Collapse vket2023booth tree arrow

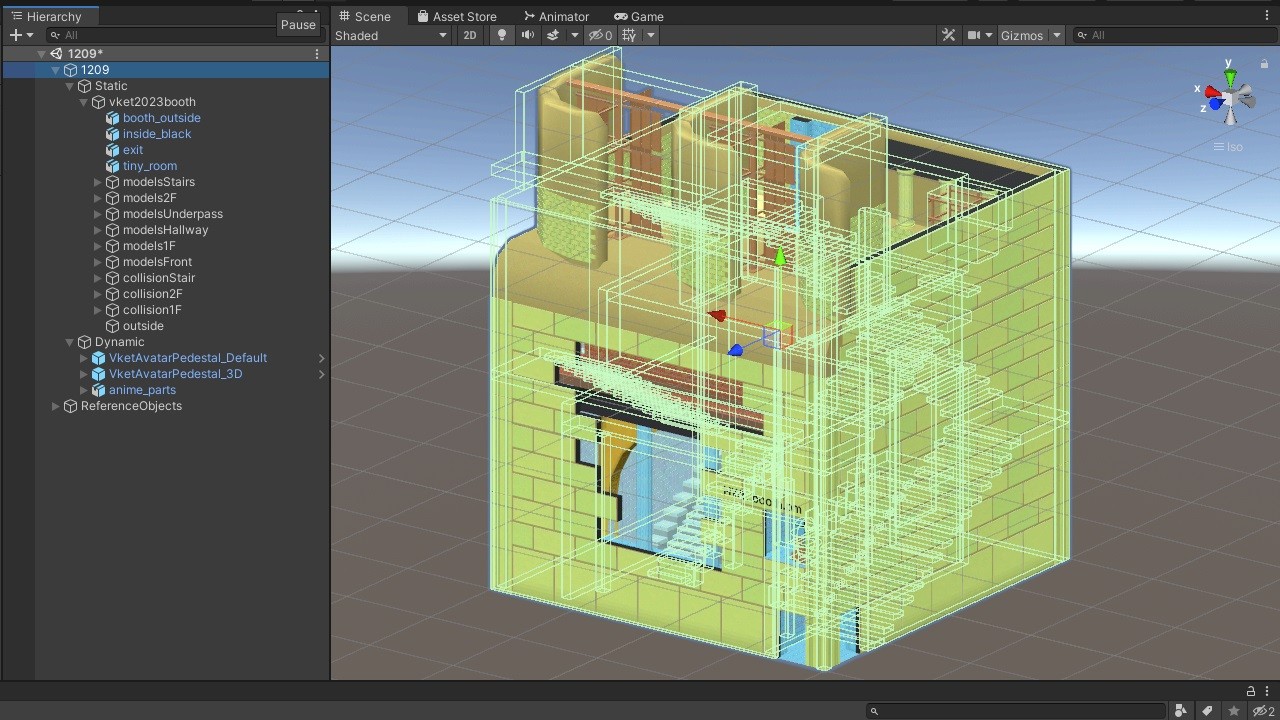(x=83, y=102)
